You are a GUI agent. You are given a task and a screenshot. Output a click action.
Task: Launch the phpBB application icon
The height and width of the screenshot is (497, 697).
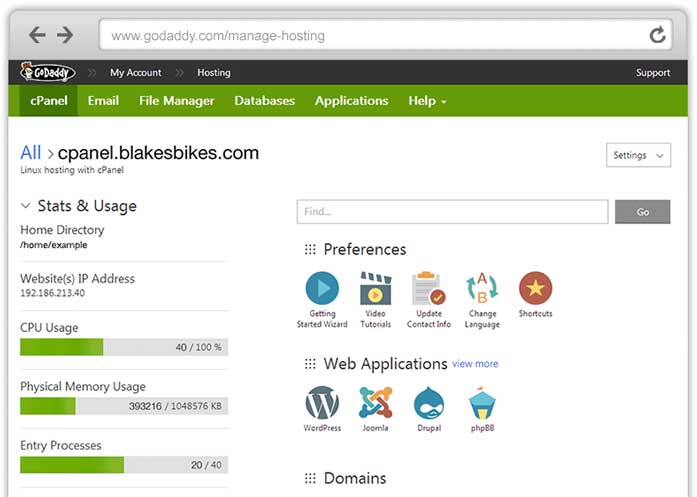[482, 403]
